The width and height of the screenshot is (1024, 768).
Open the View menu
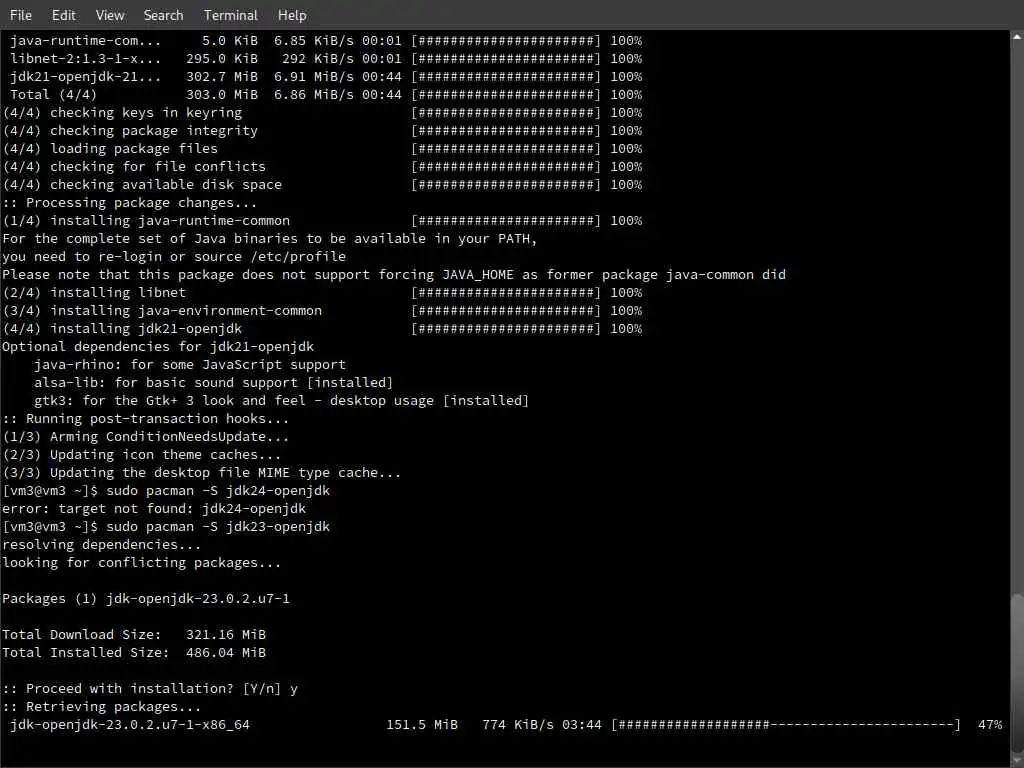pos(110,15)
